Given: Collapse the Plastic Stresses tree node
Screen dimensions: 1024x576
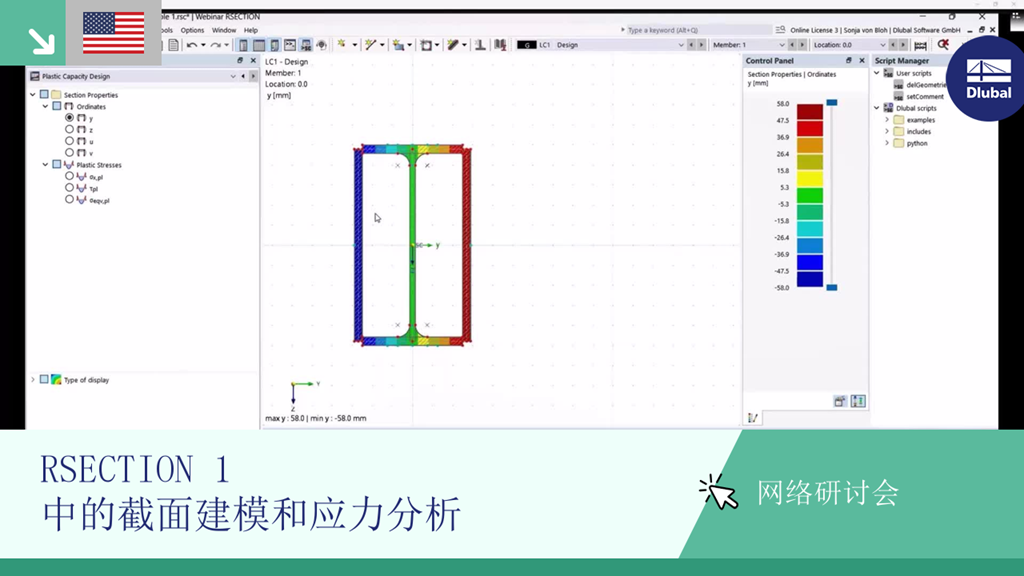Looking at the screenshot, I should (x=45, y=165).
